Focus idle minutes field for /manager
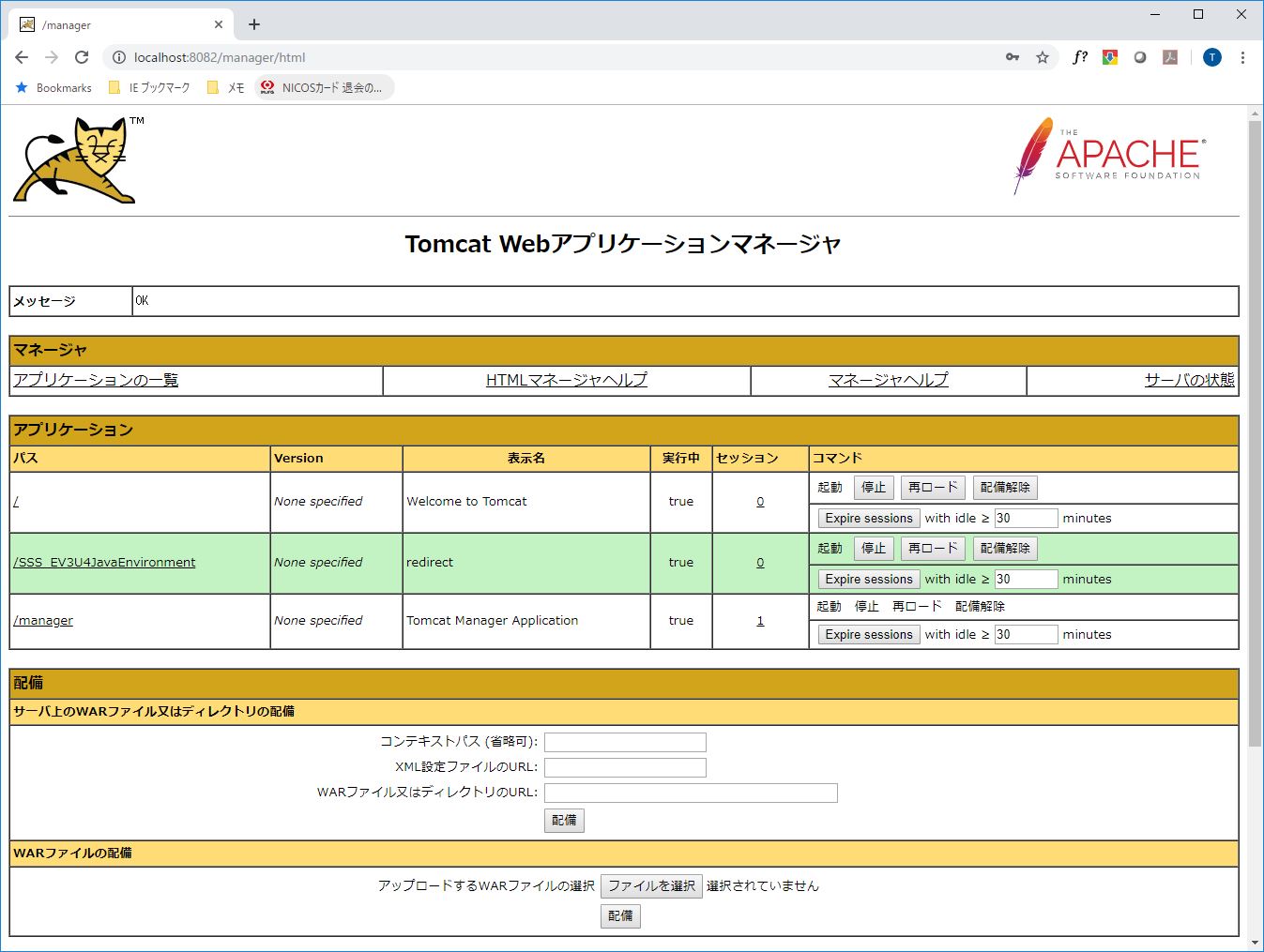Screen dimensions: 1264x952 coord(1026,635)
